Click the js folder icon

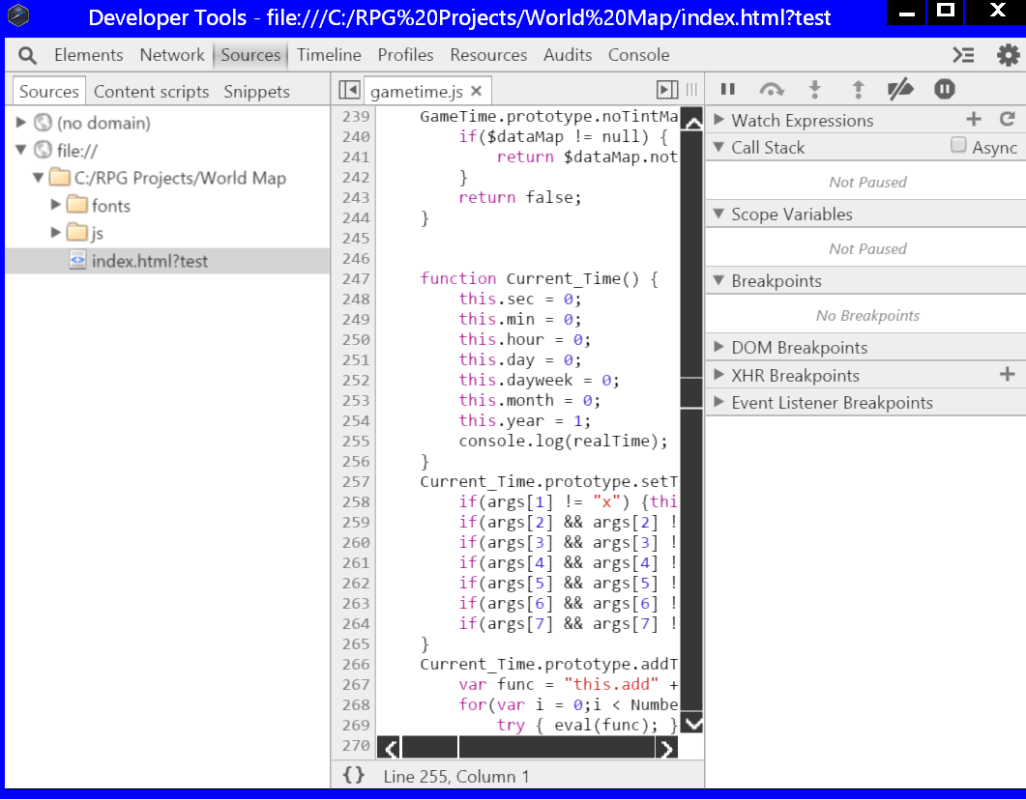[x=77, y=232]
